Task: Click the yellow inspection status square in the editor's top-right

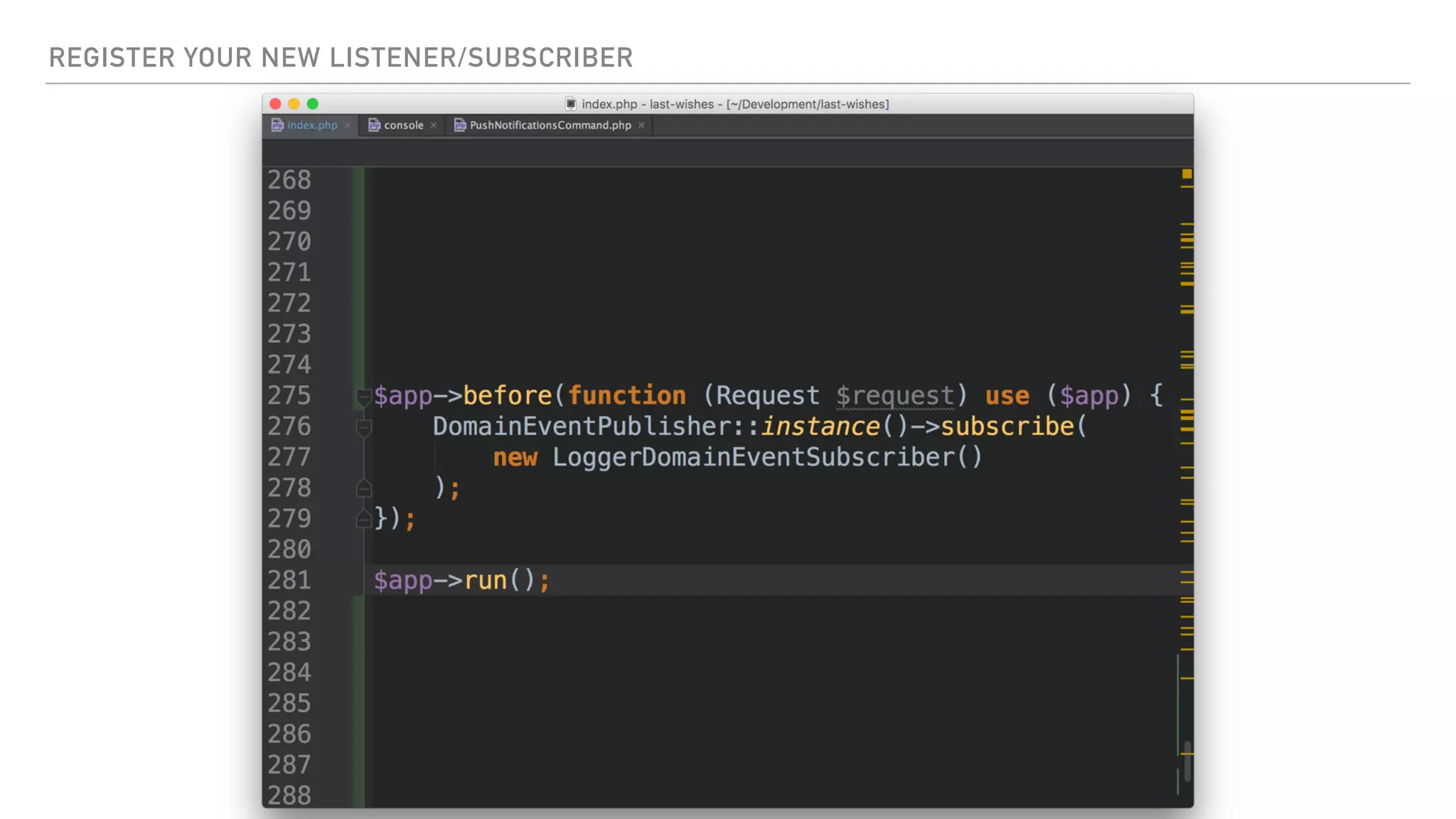Action: click(1187, 174)
